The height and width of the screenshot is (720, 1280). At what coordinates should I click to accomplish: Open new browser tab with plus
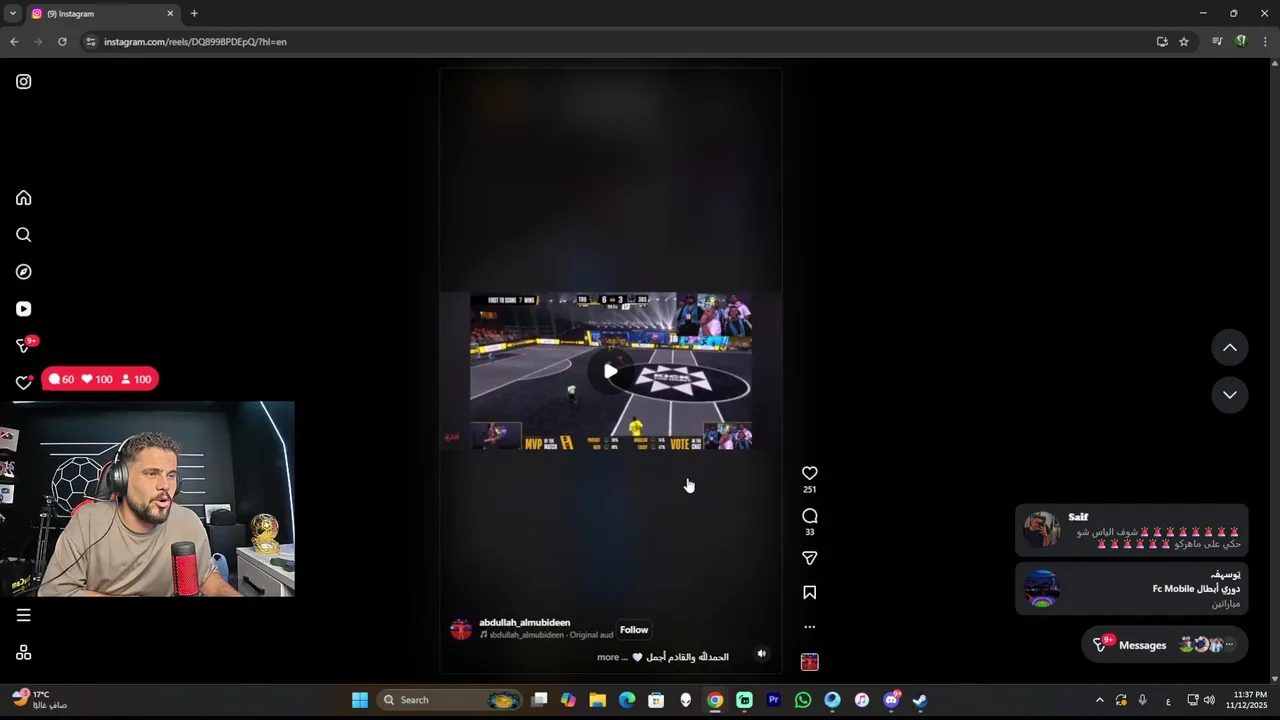pos(194,13)
